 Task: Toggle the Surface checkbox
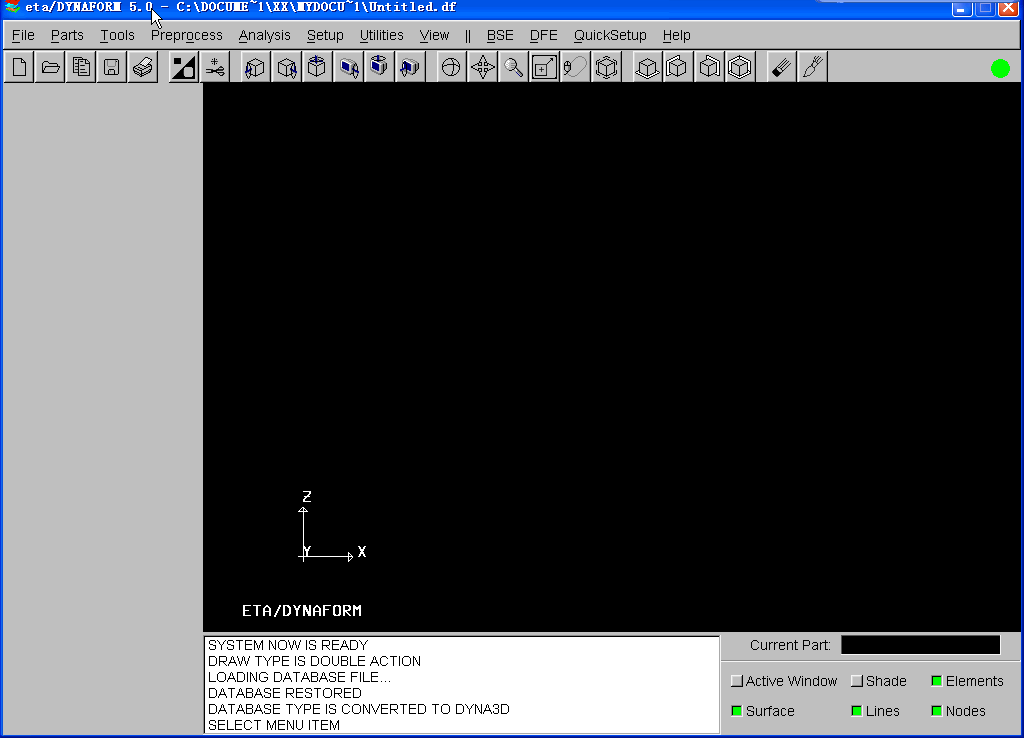pos(737,711)
